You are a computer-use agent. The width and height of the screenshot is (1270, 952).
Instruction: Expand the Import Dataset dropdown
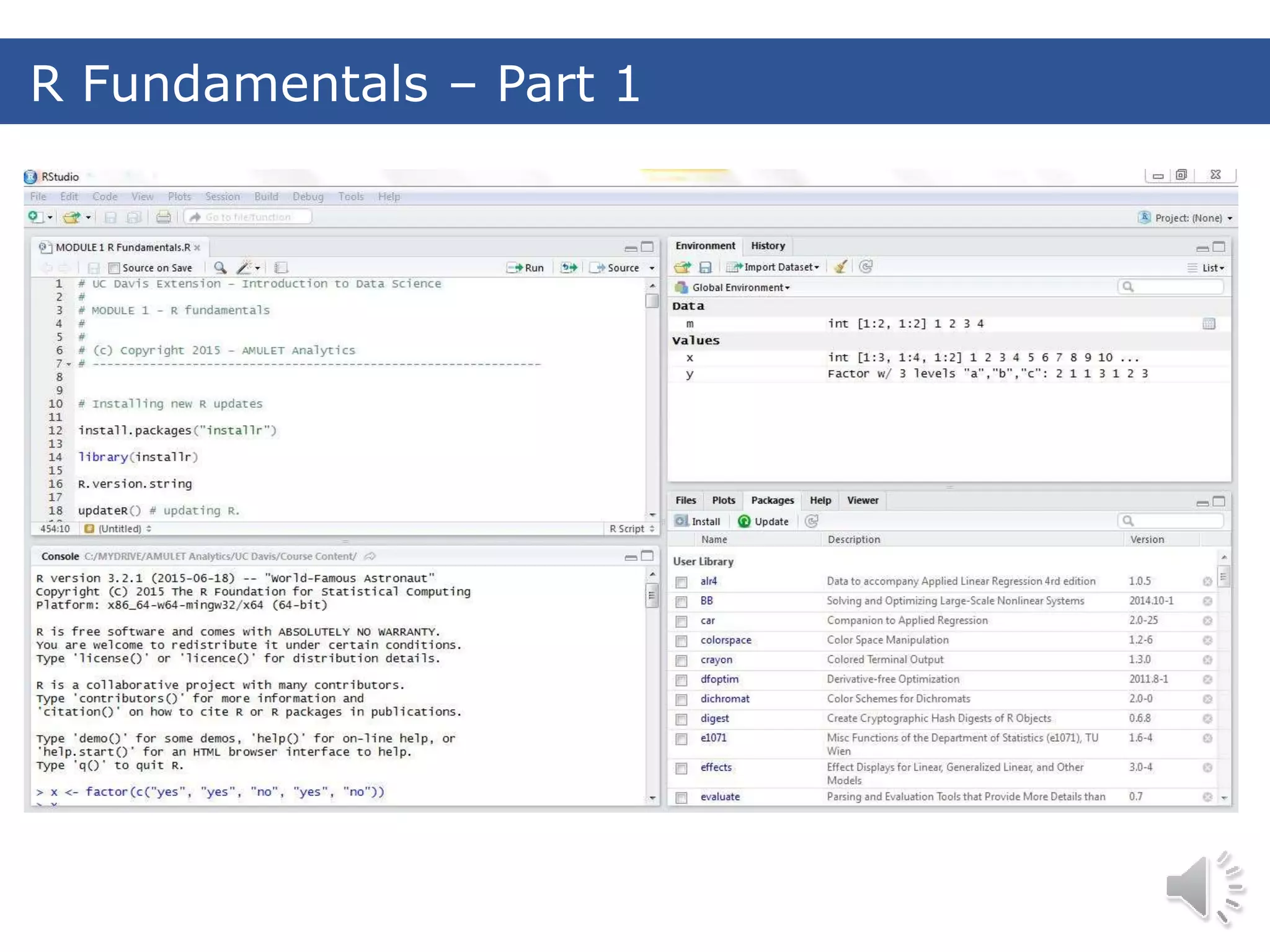click(780, 267)
